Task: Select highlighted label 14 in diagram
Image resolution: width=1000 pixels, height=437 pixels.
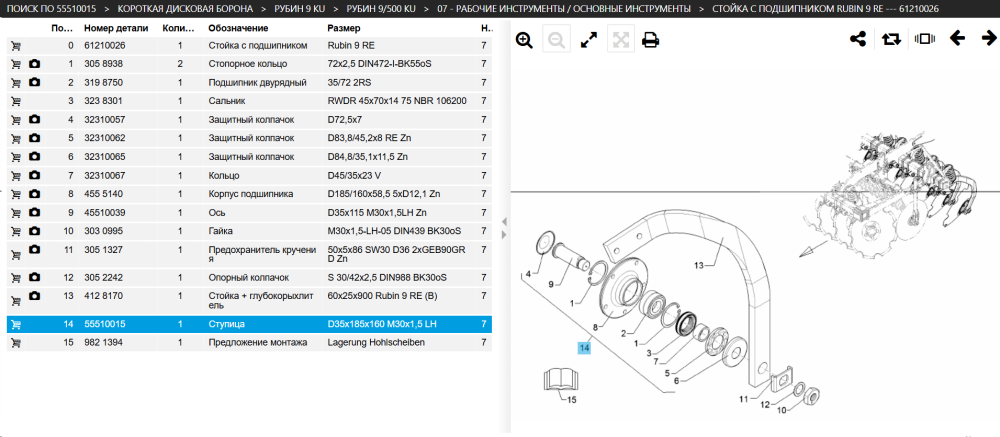Action: point(584,348)
